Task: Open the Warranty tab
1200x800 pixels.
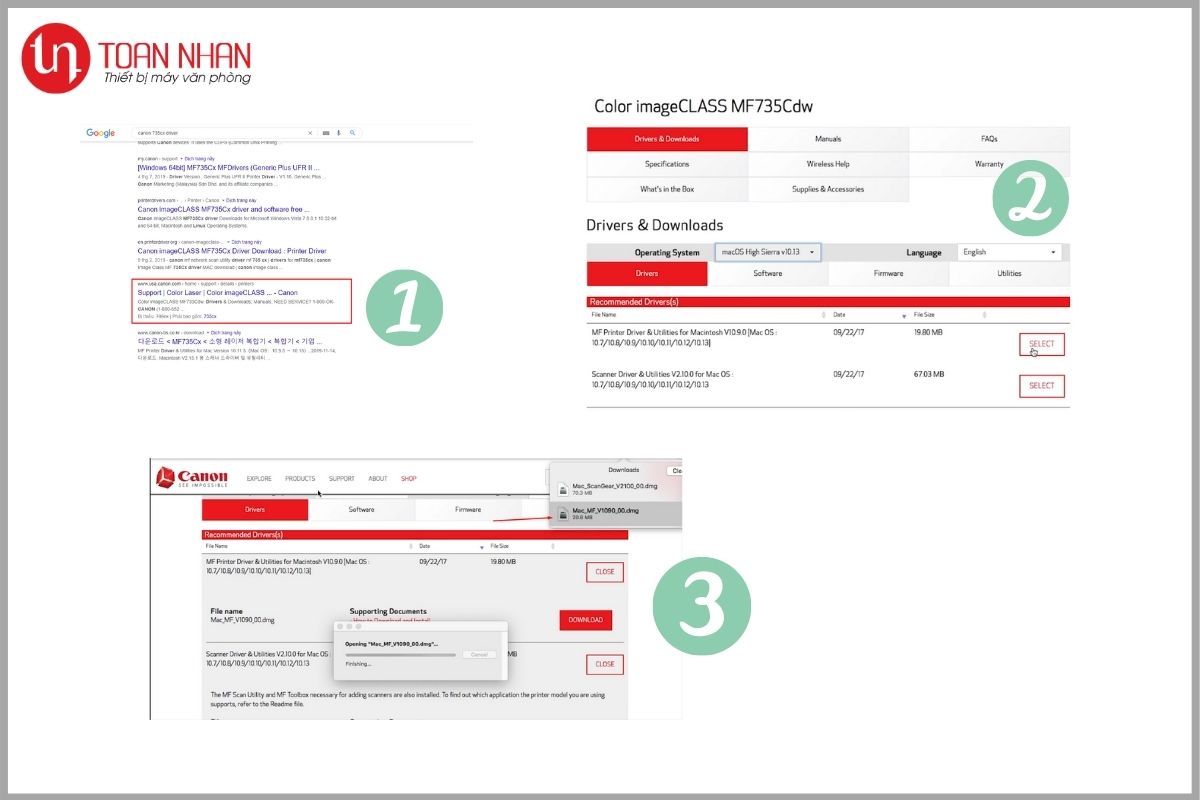Action: pyautogui.click(x=989, y=164)
